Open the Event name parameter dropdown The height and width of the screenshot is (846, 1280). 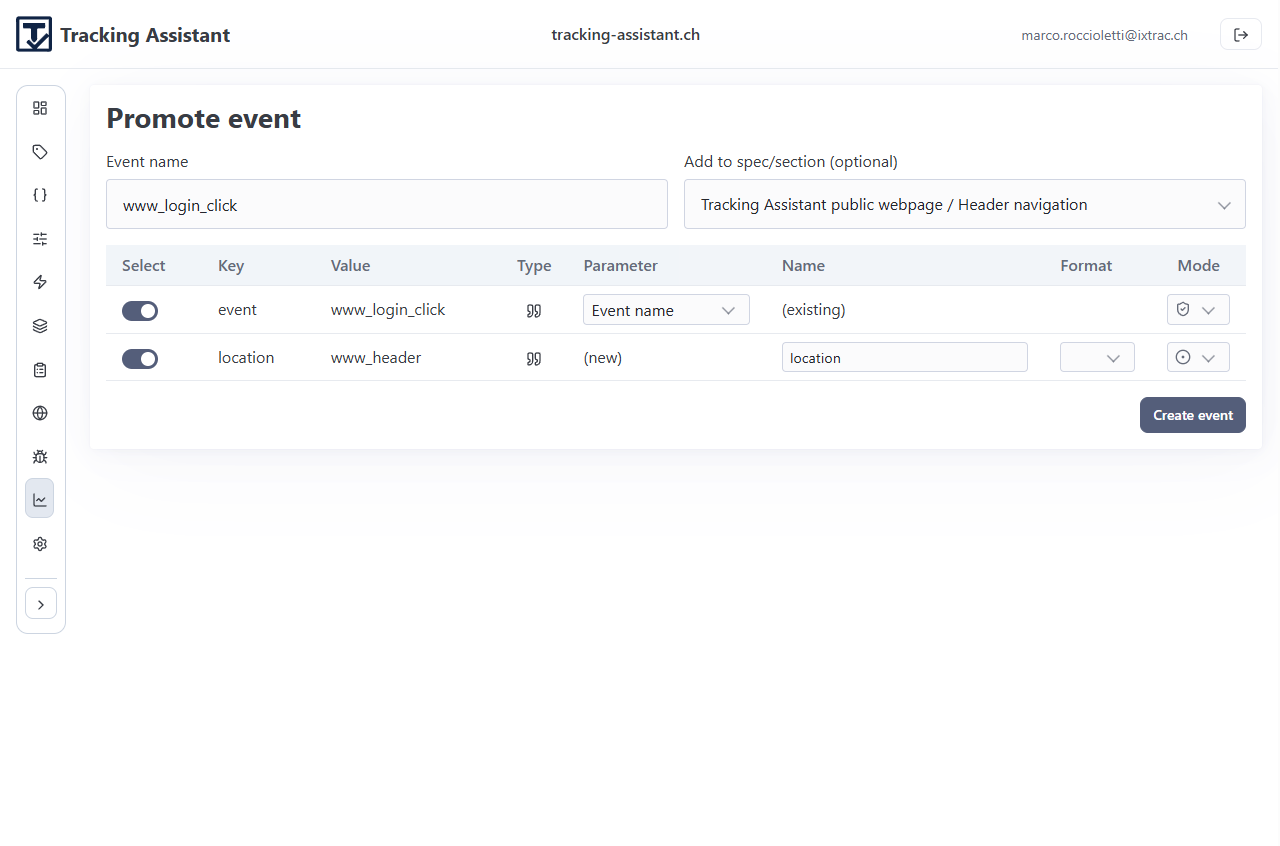[666, 310]
